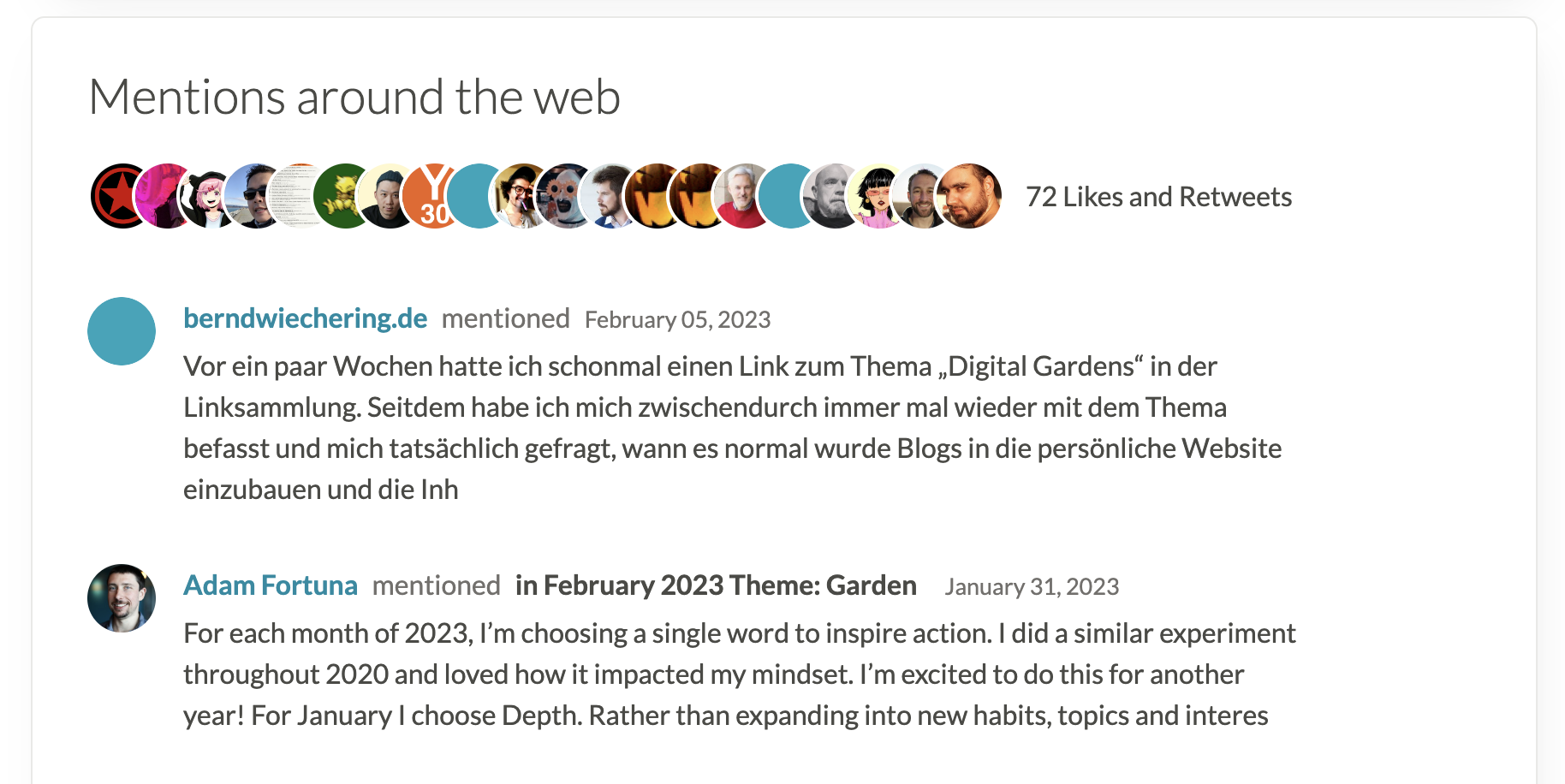The image size is (1565, 784).
Task: Click the orange "Y 30" avatar
Action: pos(433,195)
